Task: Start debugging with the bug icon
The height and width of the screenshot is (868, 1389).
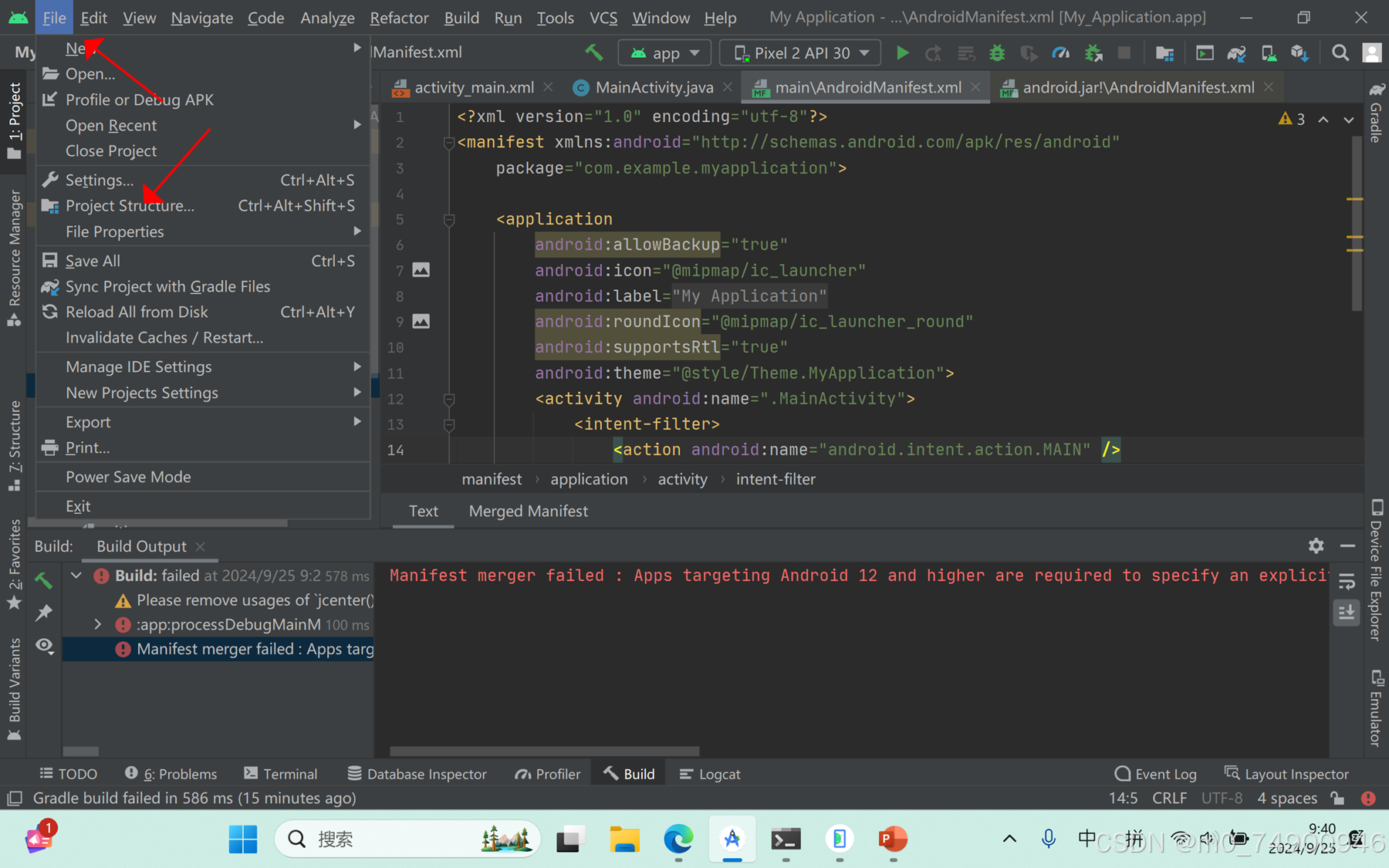Action: point(997,53)
